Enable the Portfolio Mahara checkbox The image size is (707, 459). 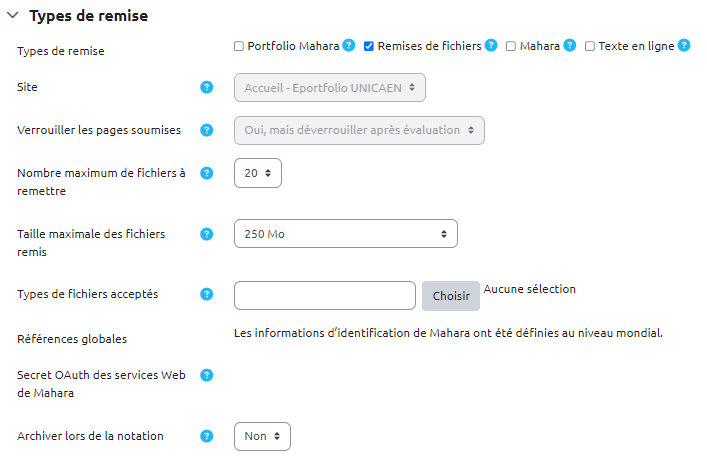(x=239, y=46)
